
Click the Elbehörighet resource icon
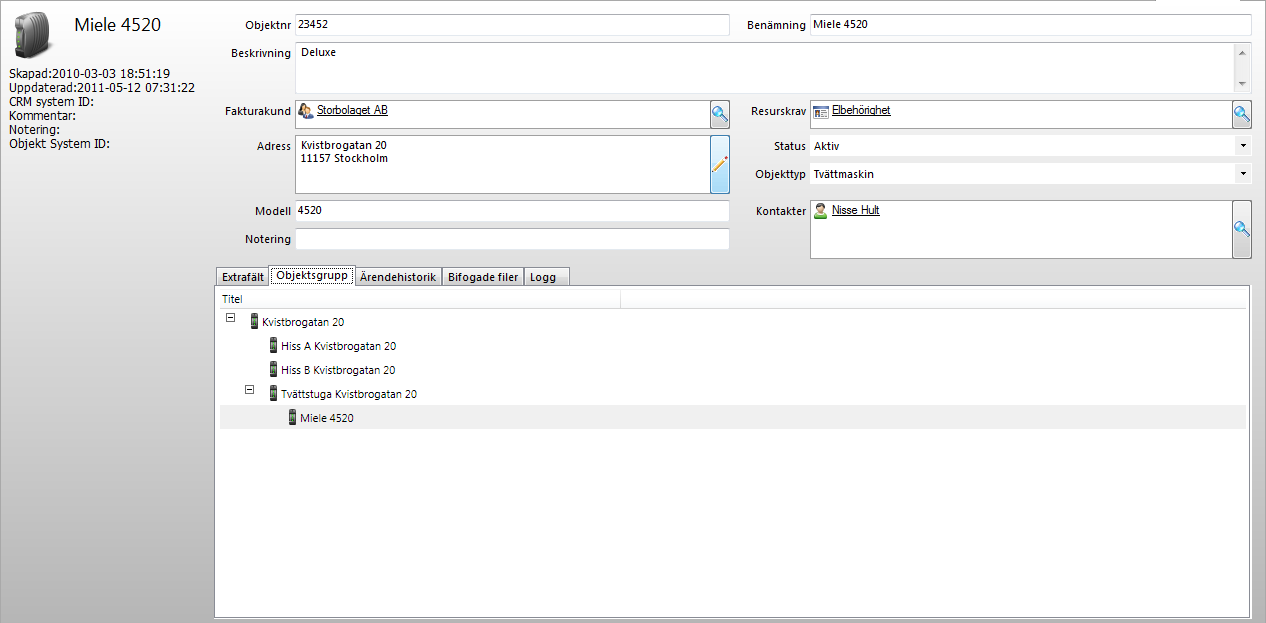pyautogui.click(x=821, y=111)
